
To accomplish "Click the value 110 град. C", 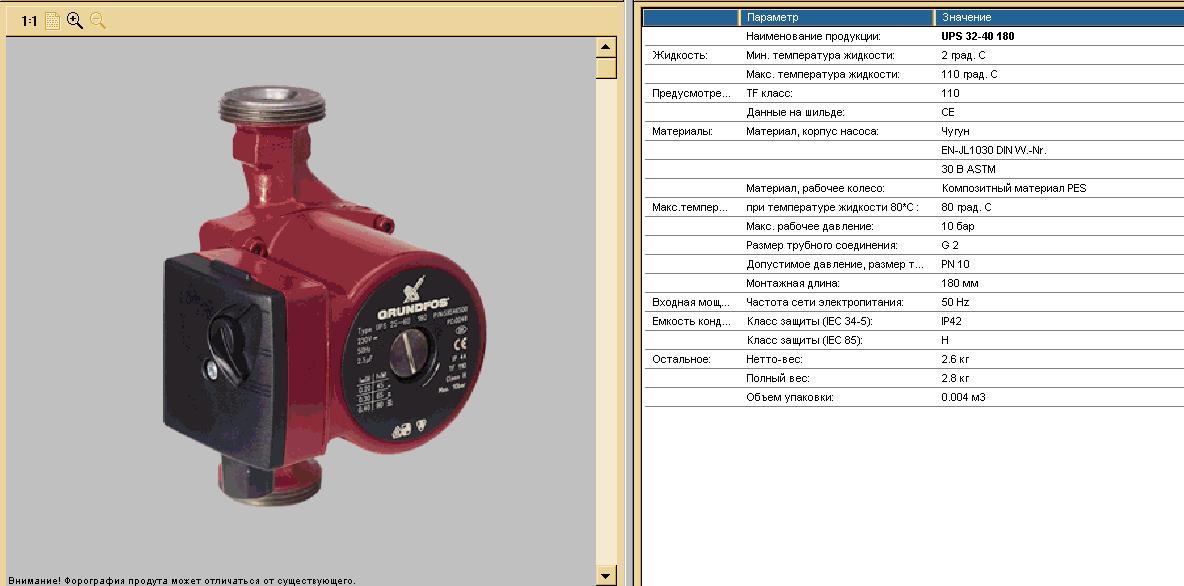I will click(x=969, y=75).
